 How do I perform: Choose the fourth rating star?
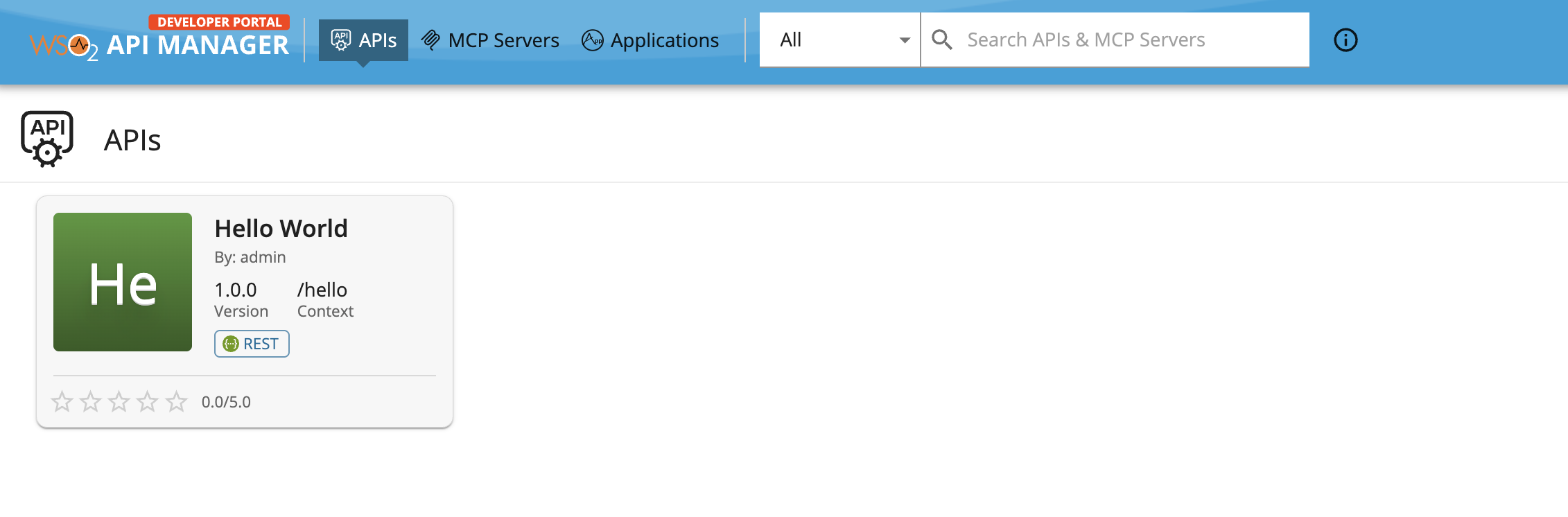point(148,401)
